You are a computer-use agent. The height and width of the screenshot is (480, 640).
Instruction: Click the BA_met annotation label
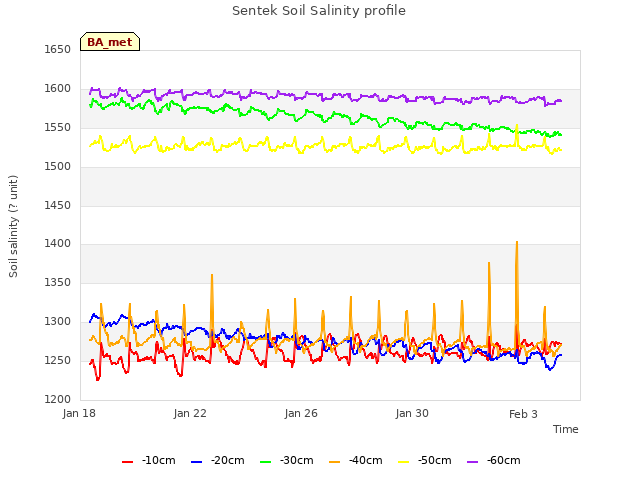click(x=110, y=42)
